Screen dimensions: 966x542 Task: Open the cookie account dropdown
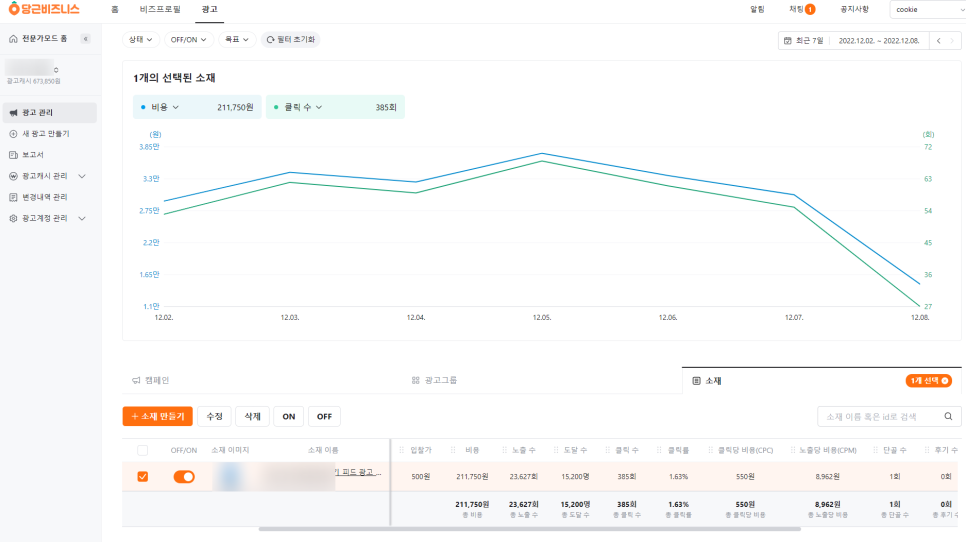[x=928, y=9]
